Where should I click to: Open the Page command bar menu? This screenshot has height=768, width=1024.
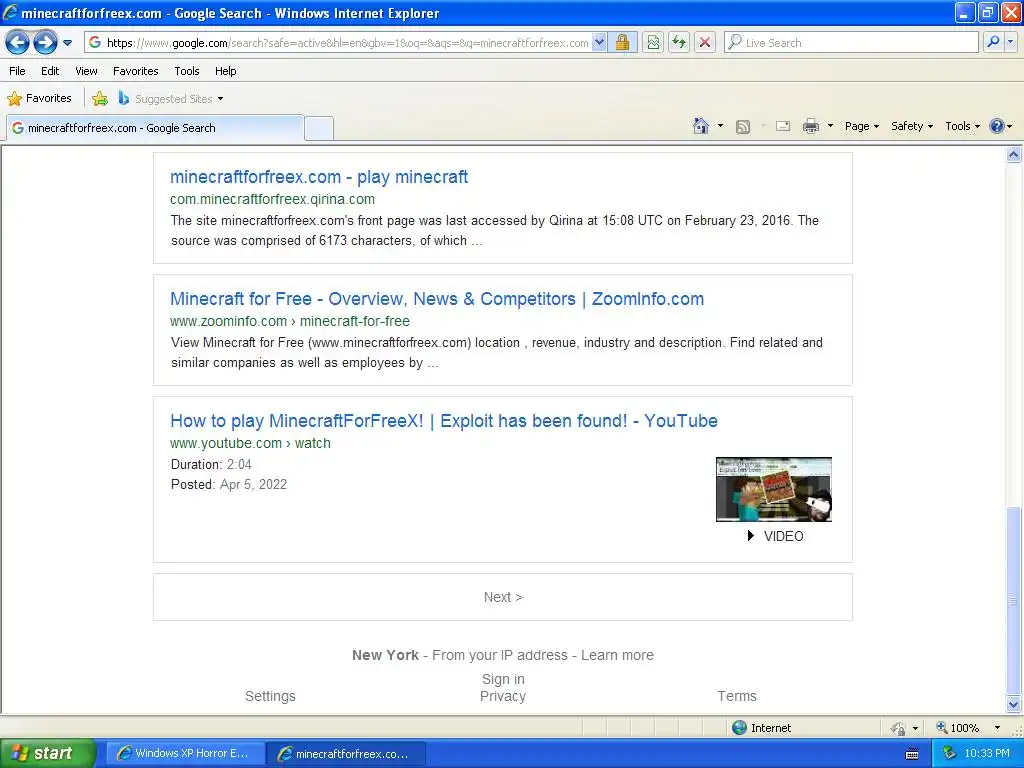[x=862, y=126]
